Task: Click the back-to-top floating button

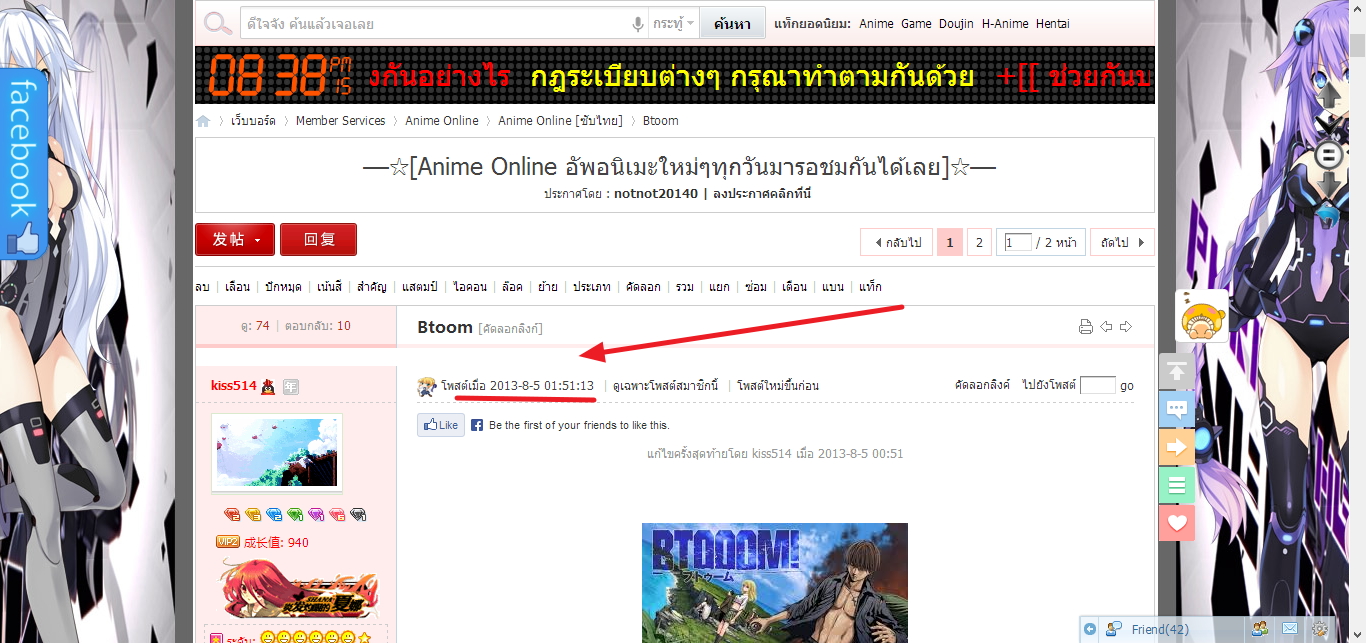Action: pyautogui.click(x=1177, y=371)
